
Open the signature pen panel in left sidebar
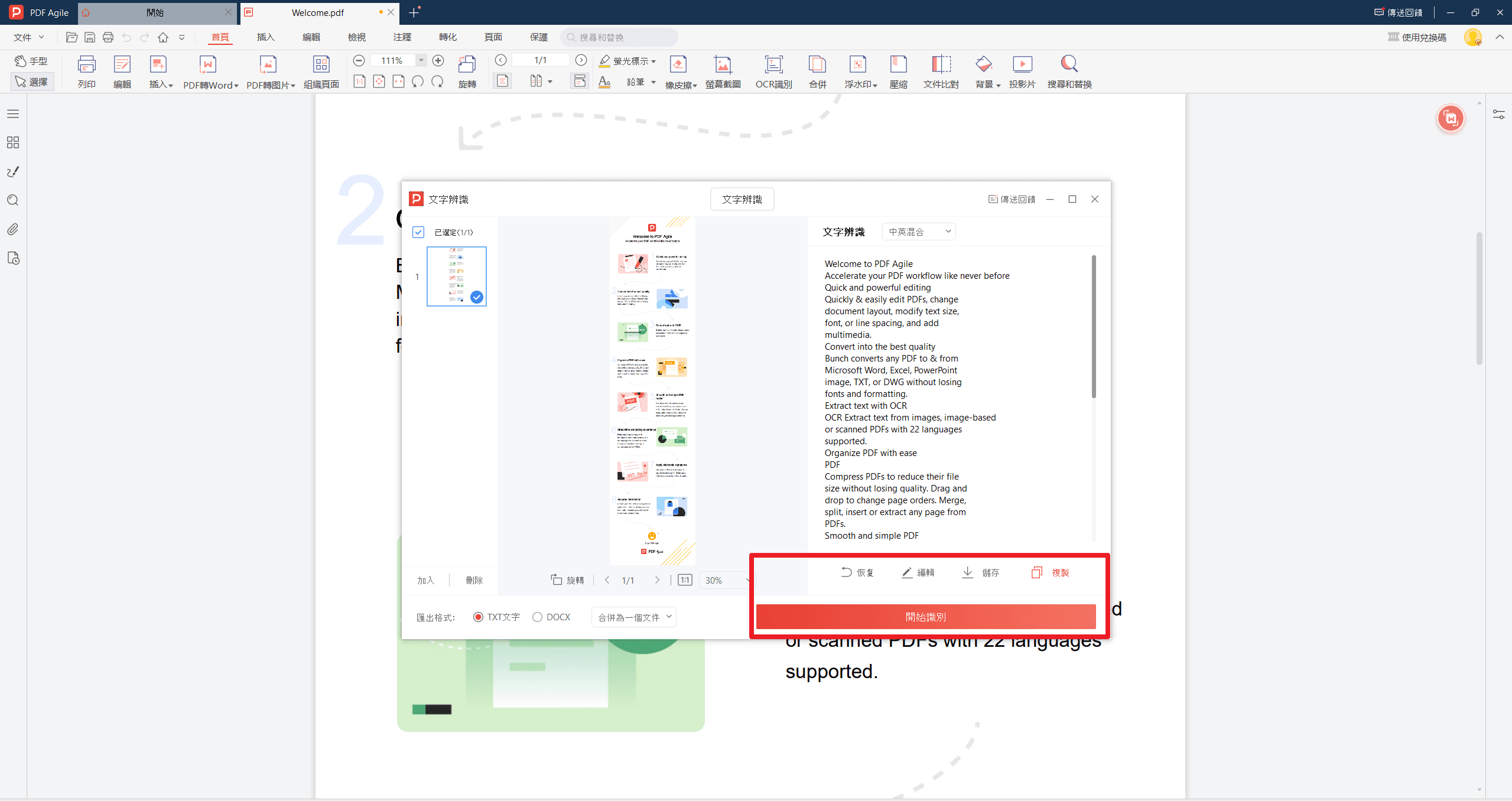pyautogui.click(x=13, y=171)
